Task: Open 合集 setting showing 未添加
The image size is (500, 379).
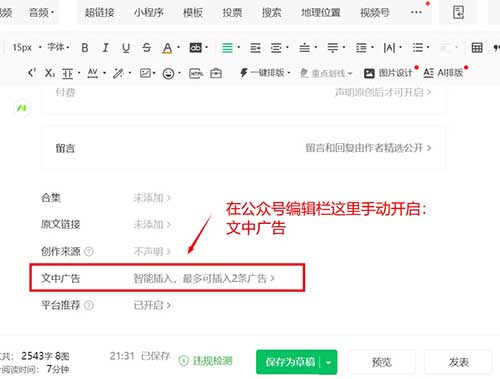Action: coord(152,198)
